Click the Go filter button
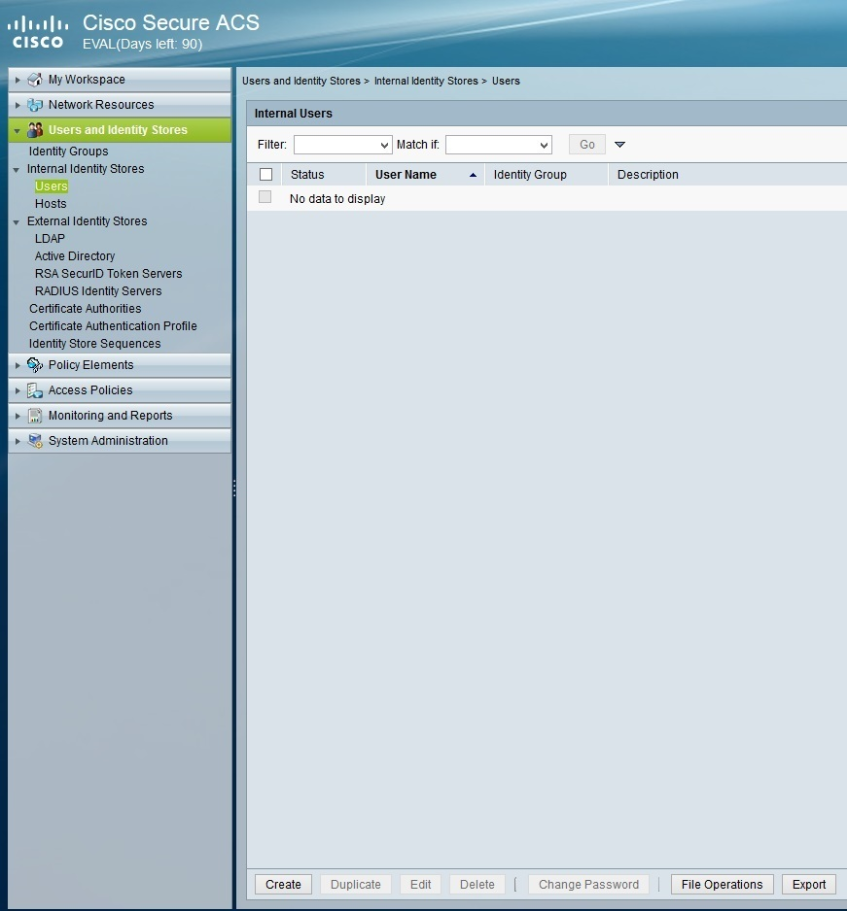Screen dimensions: 847x911 [587, 145]
